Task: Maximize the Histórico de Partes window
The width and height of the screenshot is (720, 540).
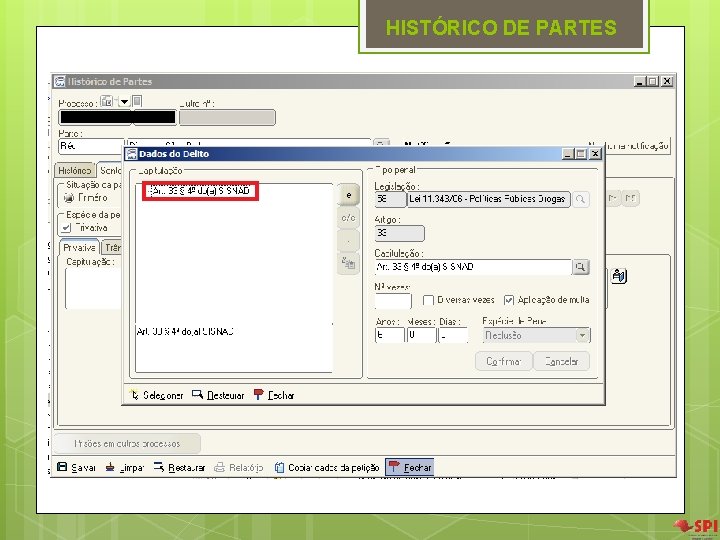Action: (x=652, y=82)
